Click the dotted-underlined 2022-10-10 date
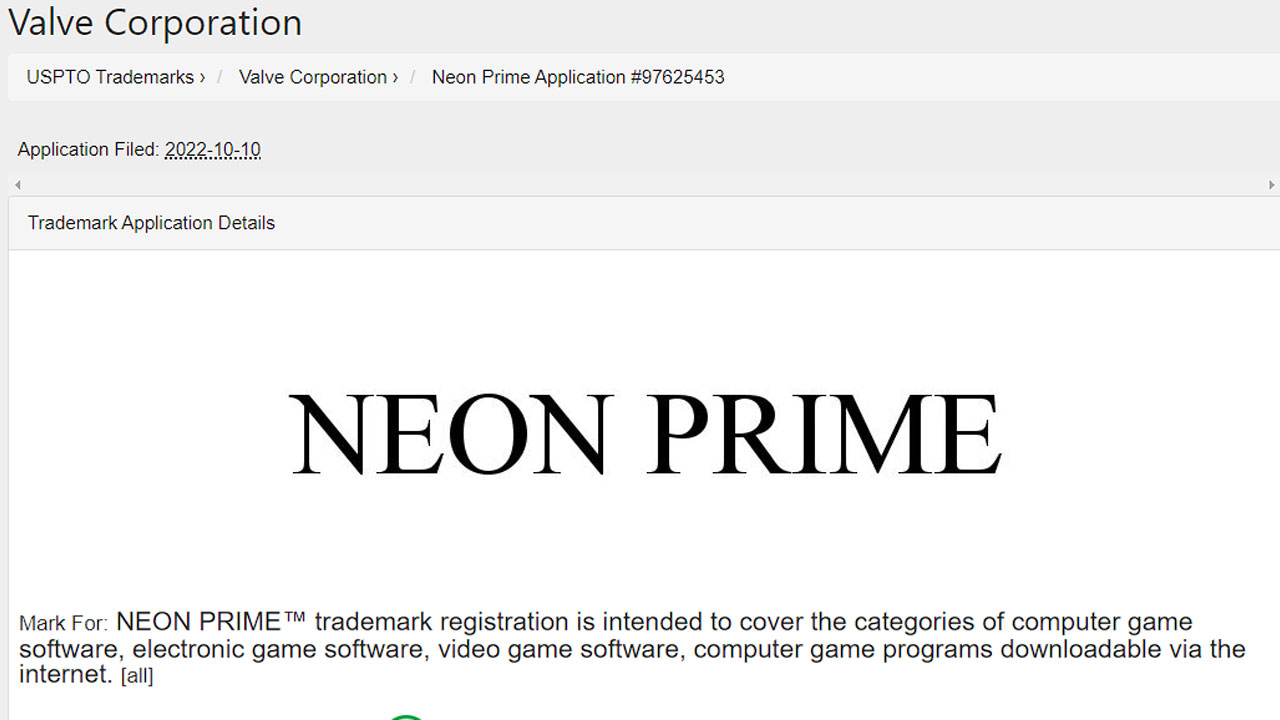Screen dimensions: 1280x720 point(213,149)
